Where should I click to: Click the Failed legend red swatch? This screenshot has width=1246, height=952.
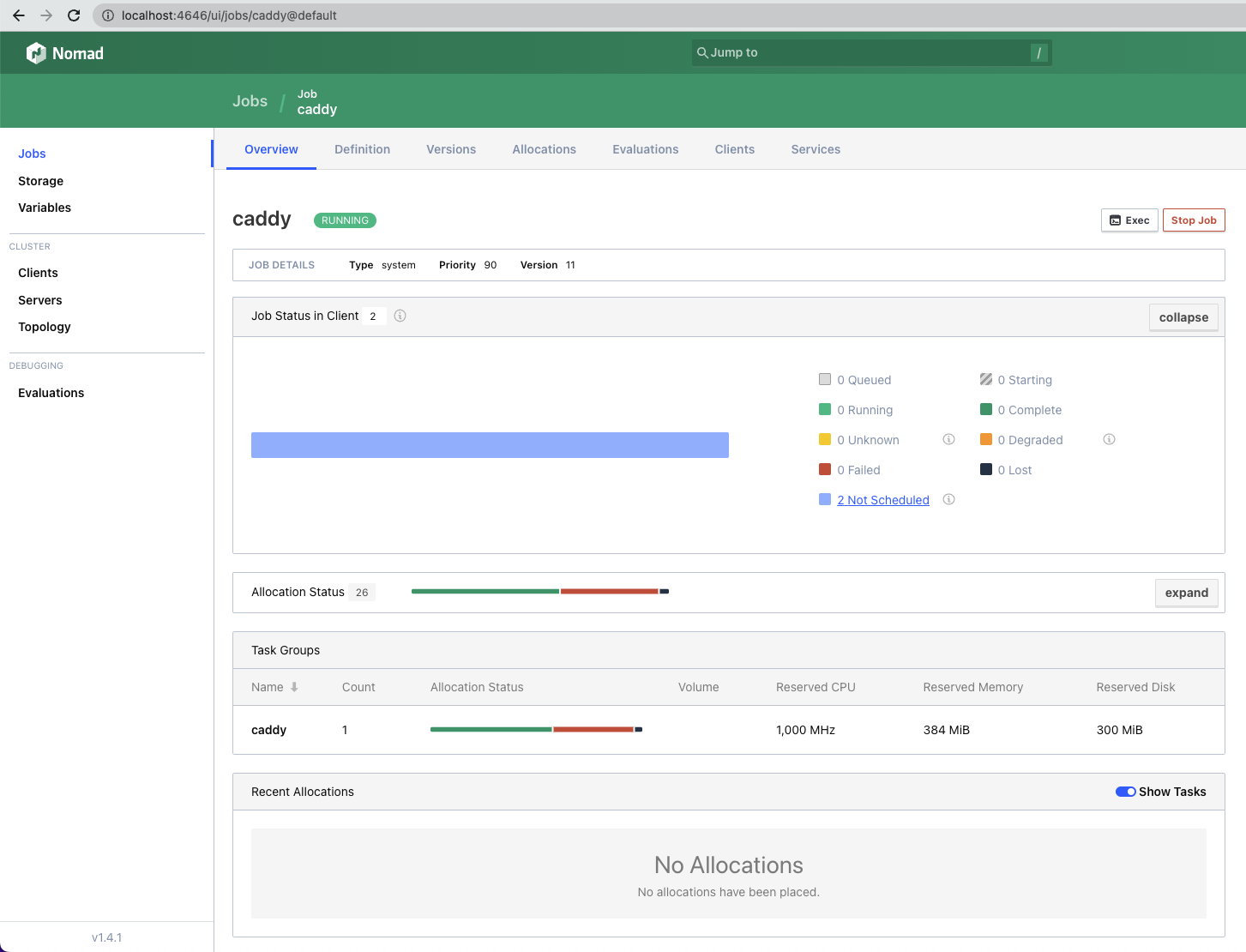(825, 469)
